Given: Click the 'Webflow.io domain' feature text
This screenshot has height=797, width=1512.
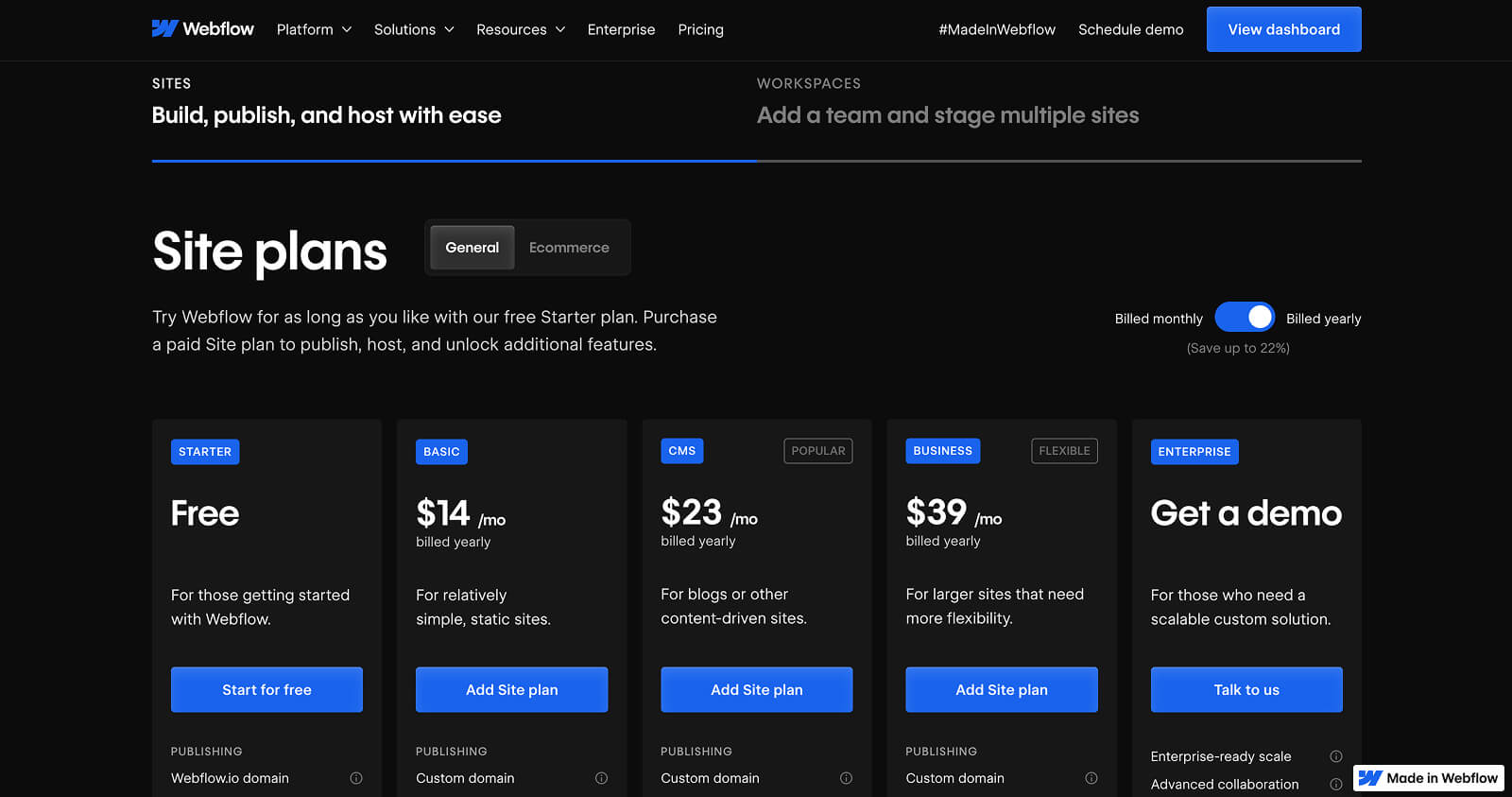Looking at the screenshot, I should (x=230, y=778).
